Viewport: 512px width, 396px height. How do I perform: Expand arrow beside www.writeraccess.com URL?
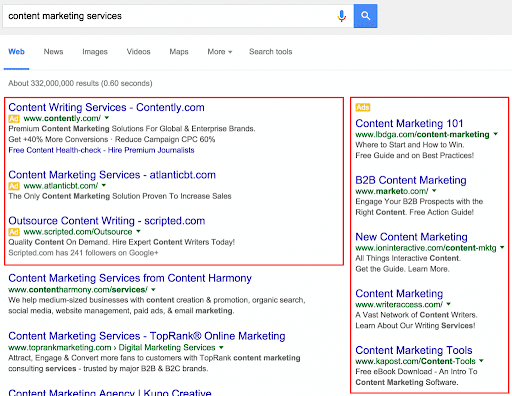tap(449, 304)
